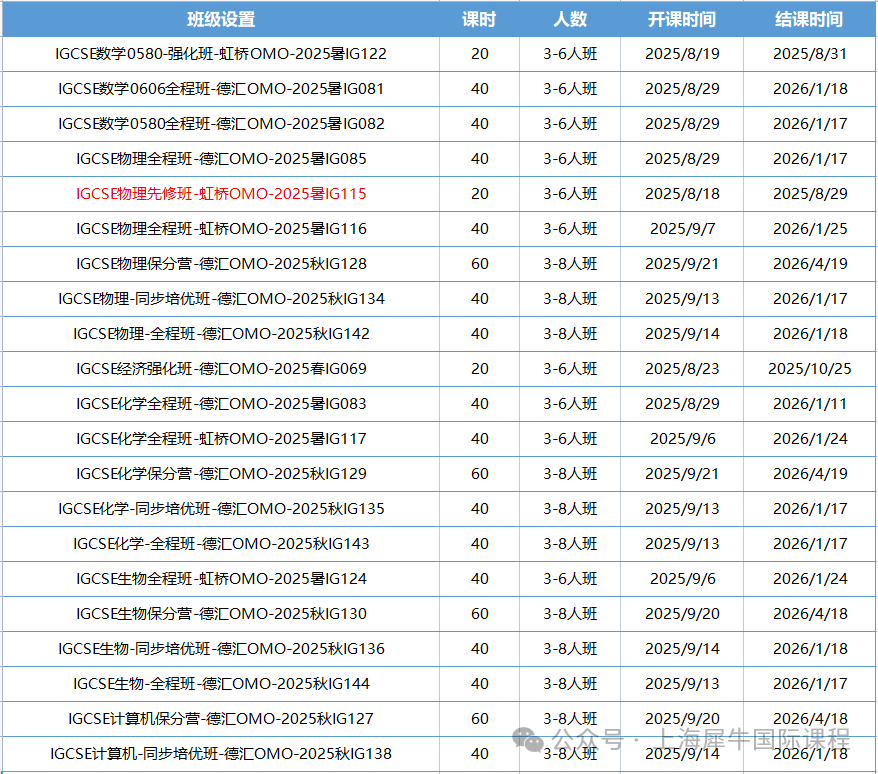Viewport: 878px width, 774px height.
Task: Select the IGCSE物理保分营-德汇OMO-2025秋IG128 cell
Action: pos(221,264)
